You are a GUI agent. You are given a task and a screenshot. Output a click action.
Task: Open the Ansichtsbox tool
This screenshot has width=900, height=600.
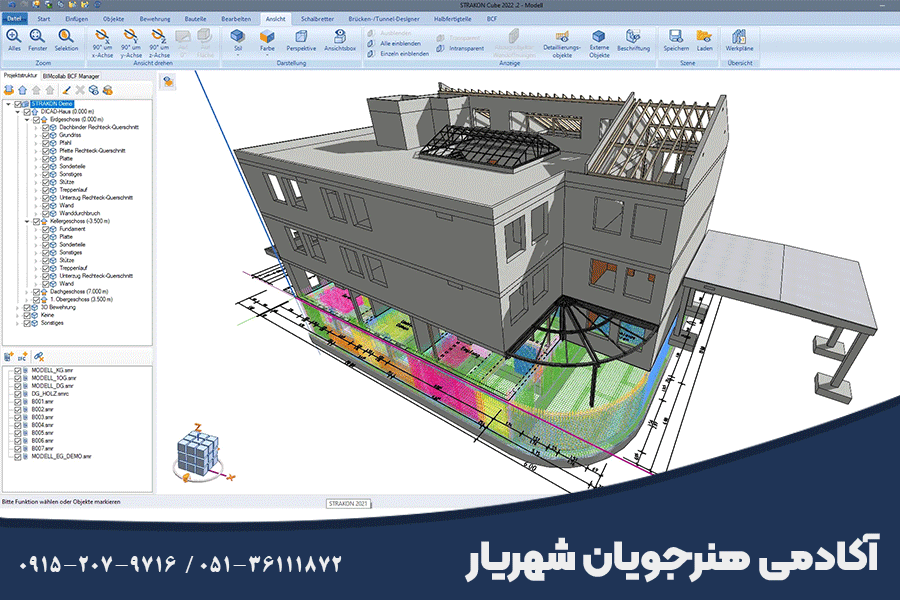click(340, 40)
